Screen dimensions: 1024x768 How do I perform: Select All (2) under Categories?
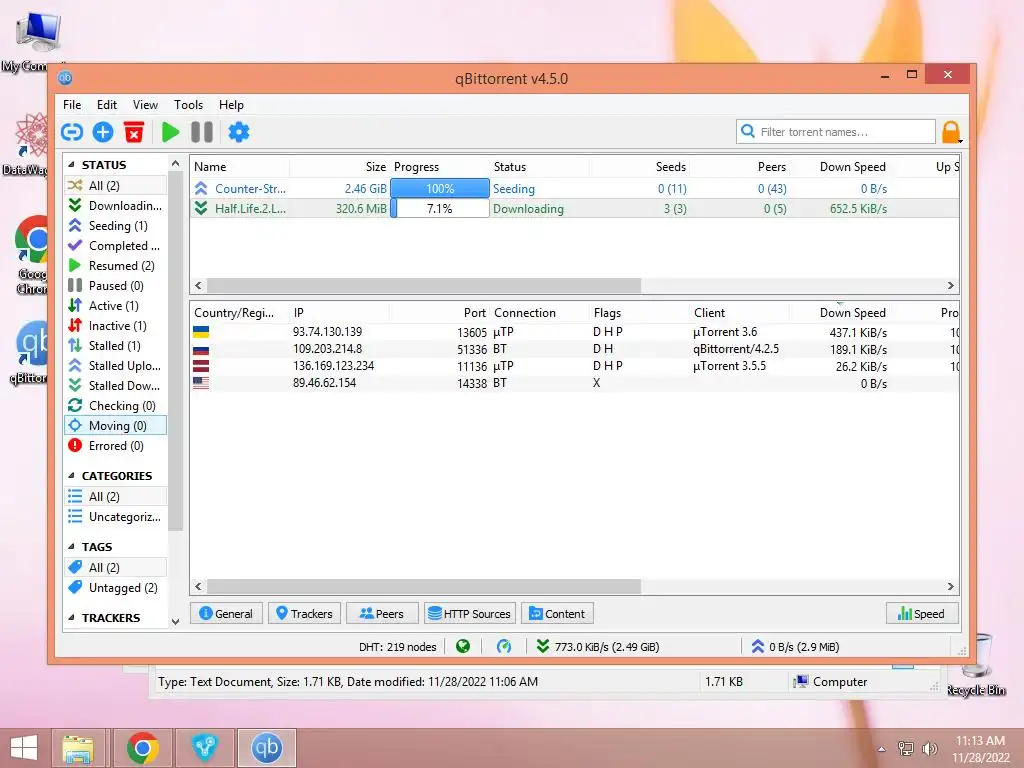(x=116, y=496)
